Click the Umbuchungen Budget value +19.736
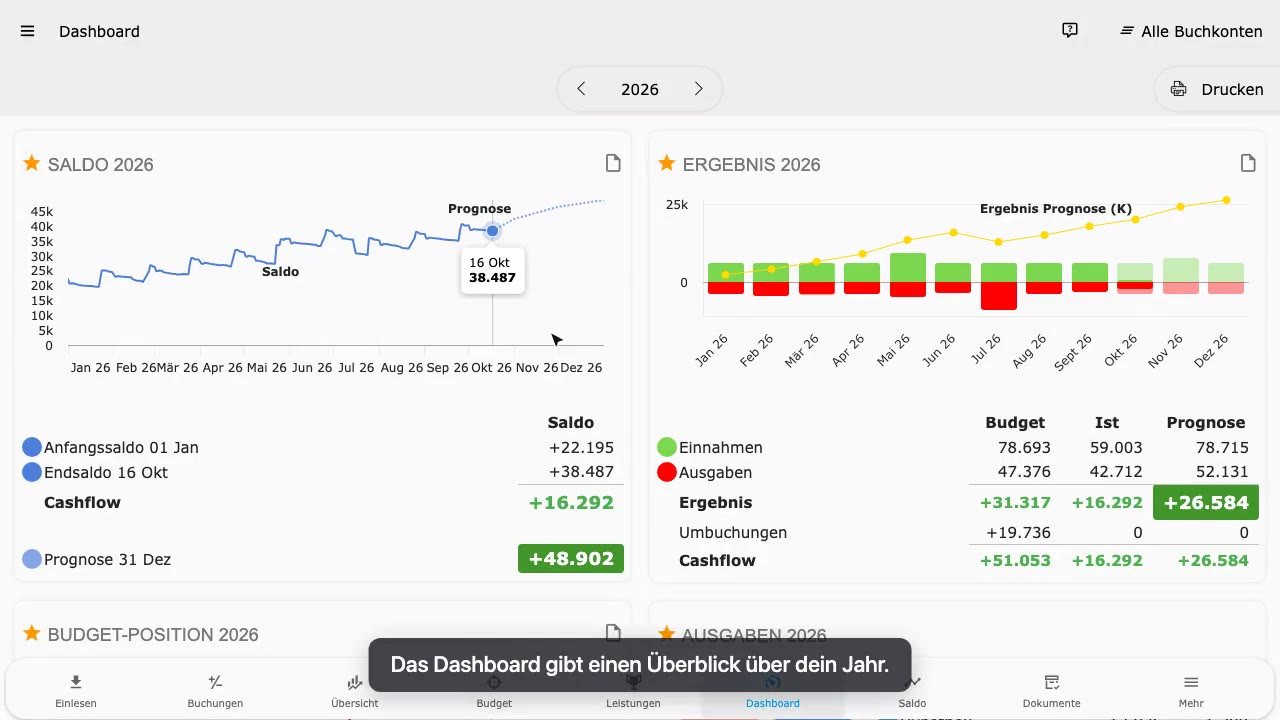The image size is (1280, 720). click(1016, 532)
